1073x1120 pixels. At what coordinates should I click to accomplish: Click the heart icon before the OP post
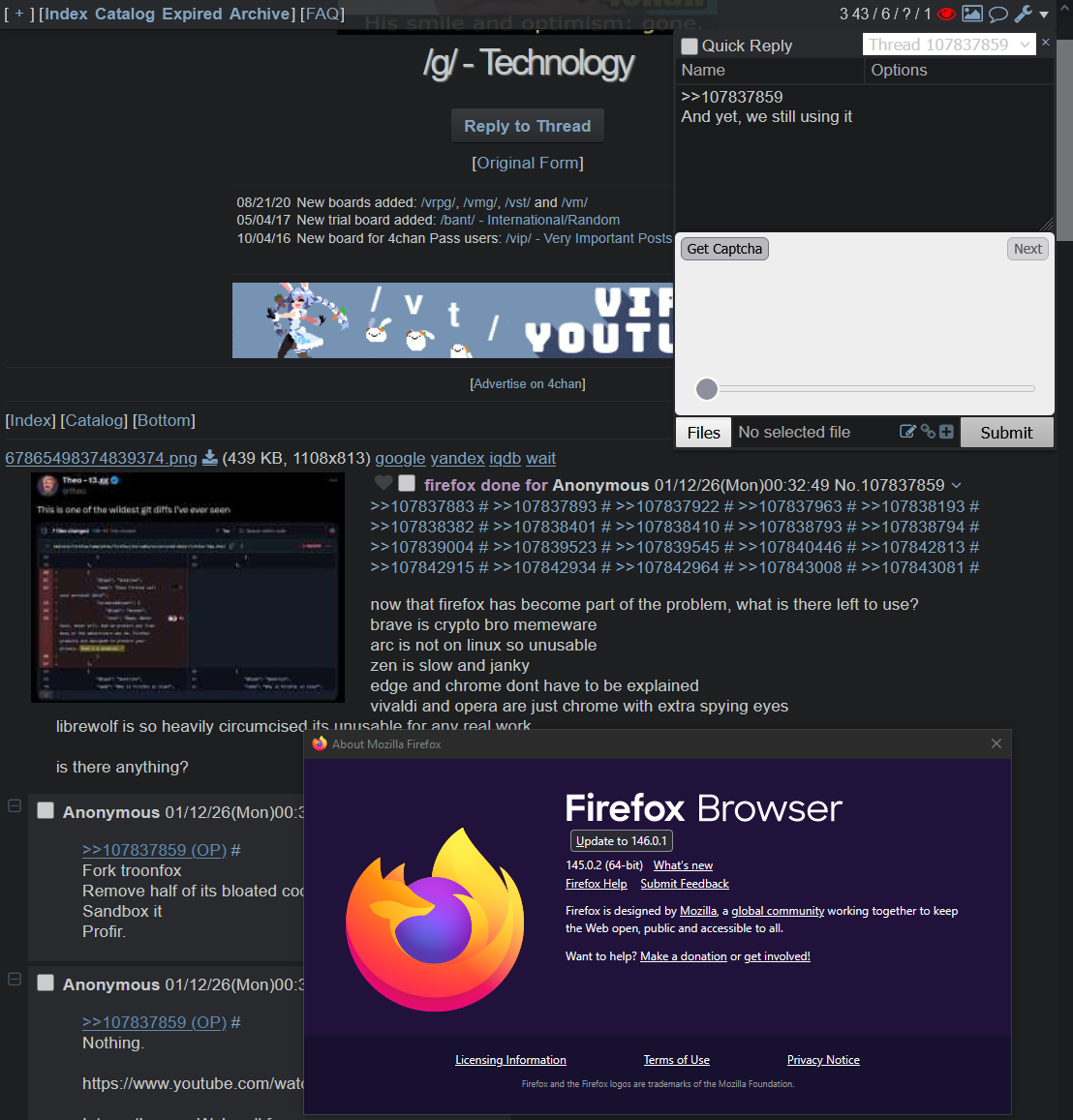coord(383,484)
